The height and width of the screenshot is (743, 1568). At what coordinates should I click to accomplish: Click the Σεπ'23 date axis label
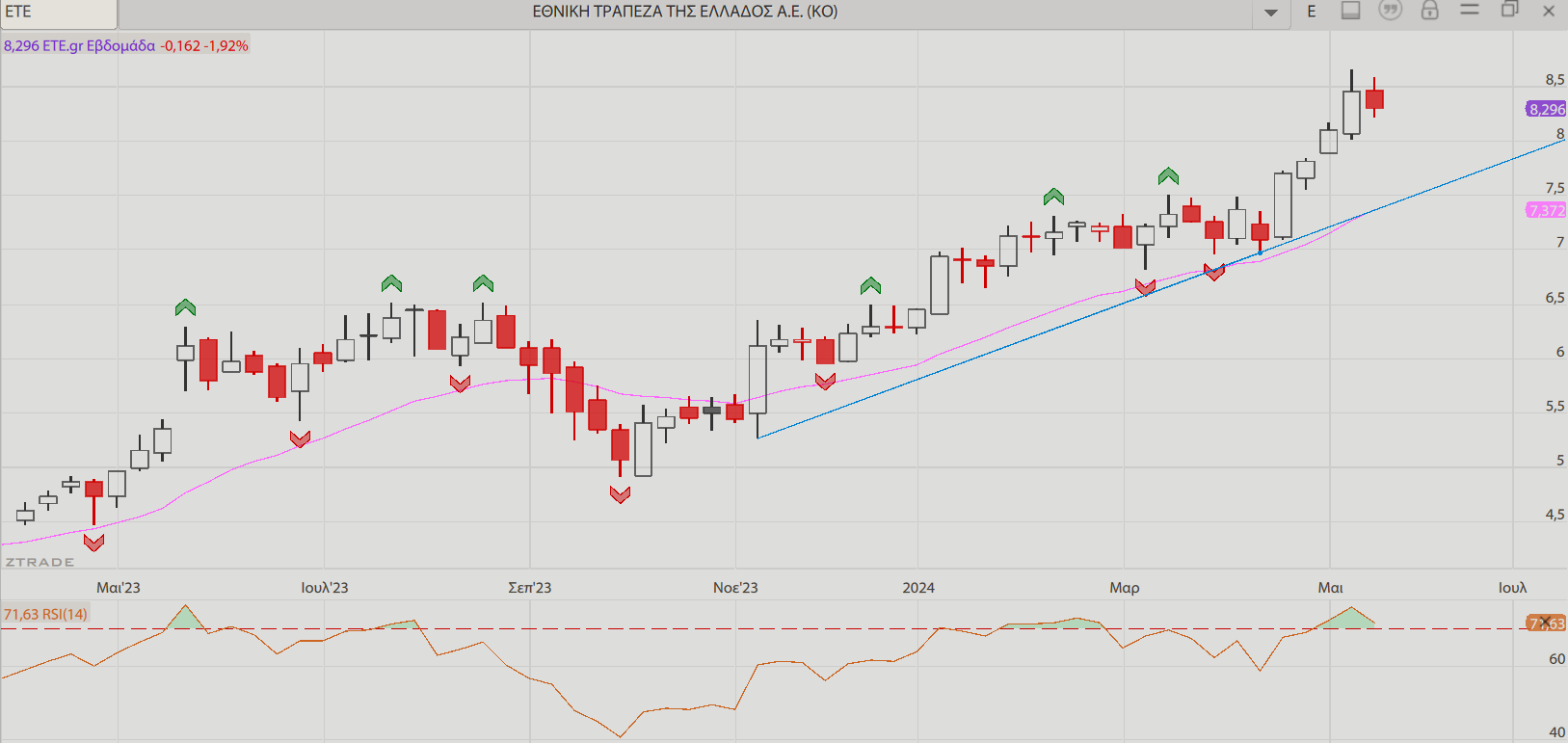[x=530, y=588]
